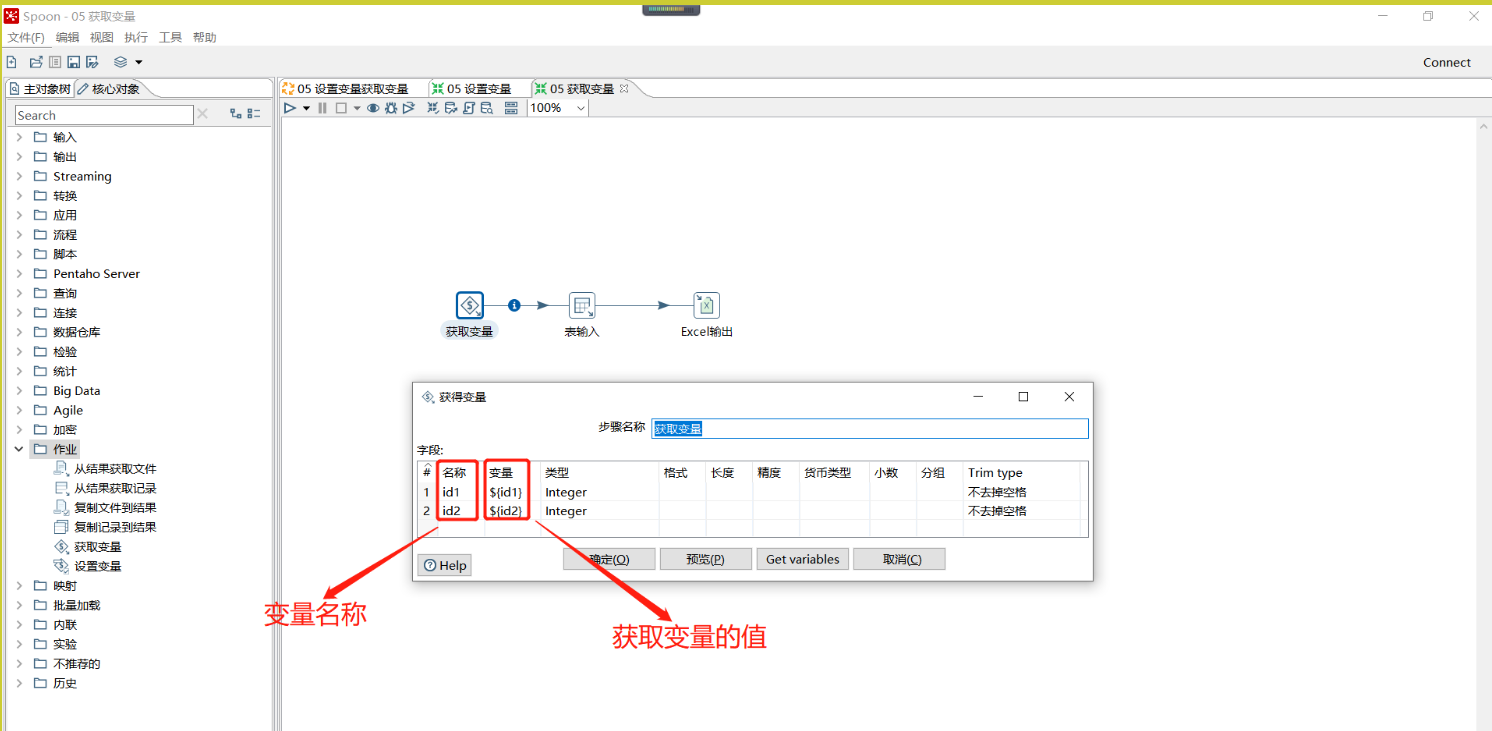The image size is (1492, 731).
Task: Click the 步骤名称 input field
Action: tap(869, 428)
